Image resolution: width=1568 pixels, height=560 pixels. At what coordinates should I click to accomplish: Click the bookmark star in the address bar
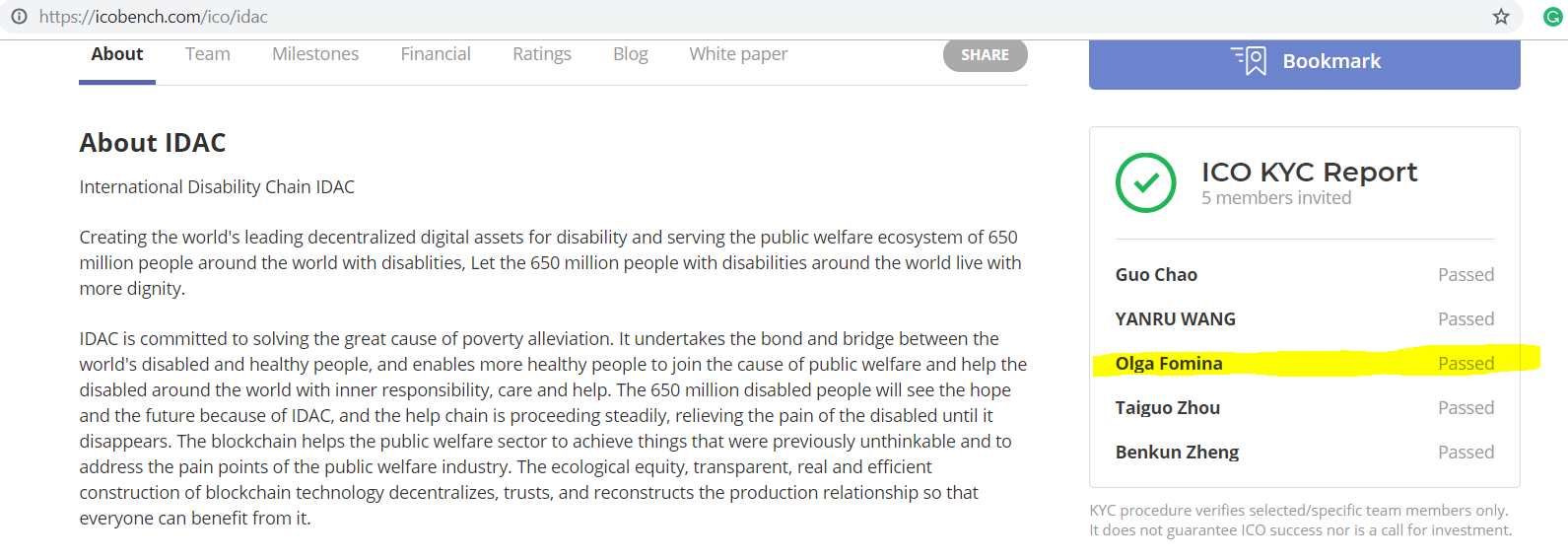pyautogui.click(x=1501, y=17)
